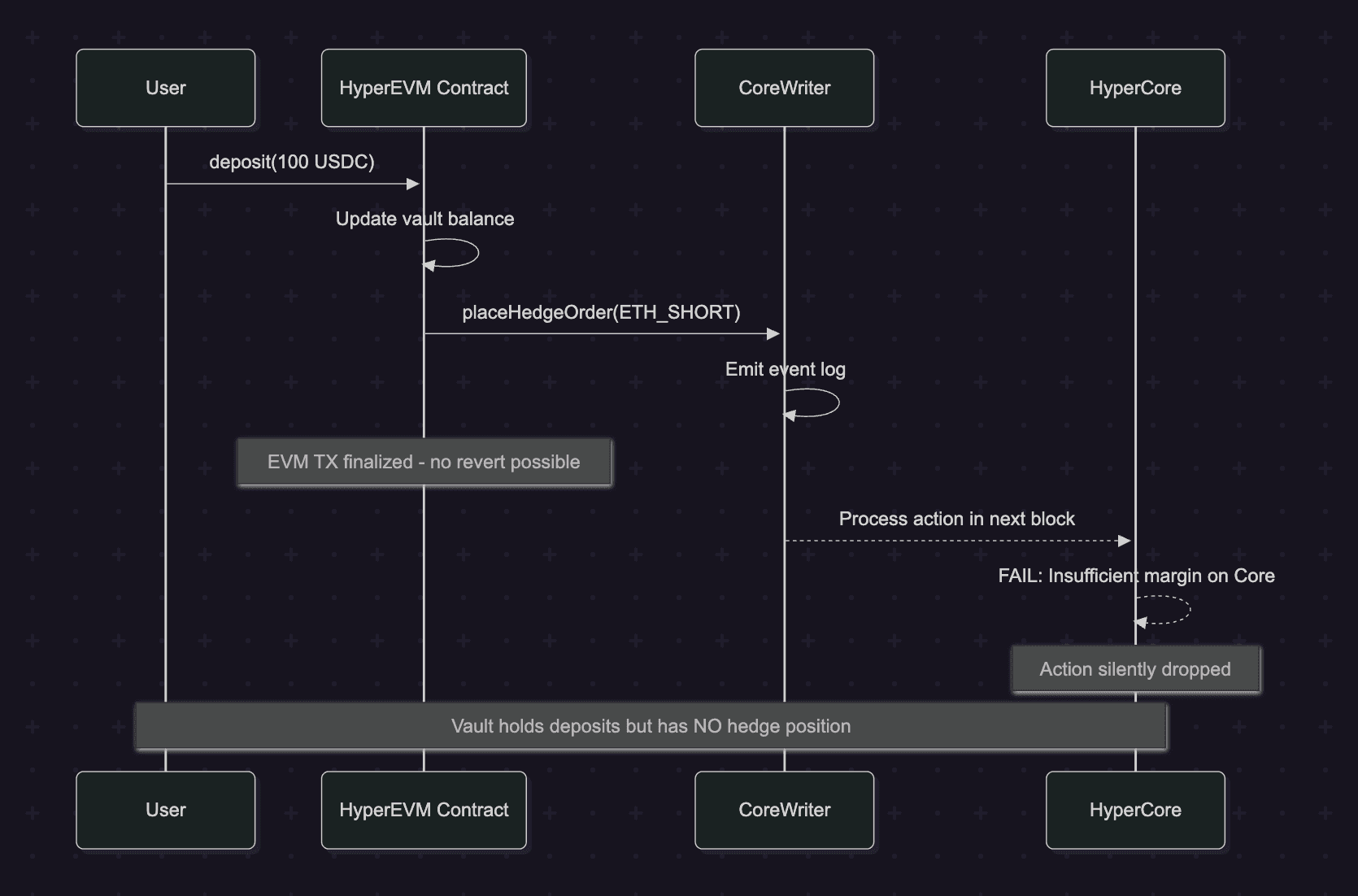Select the top HyperEVM Contract box
Viewport: 1358px width, 896px height.
424,88
